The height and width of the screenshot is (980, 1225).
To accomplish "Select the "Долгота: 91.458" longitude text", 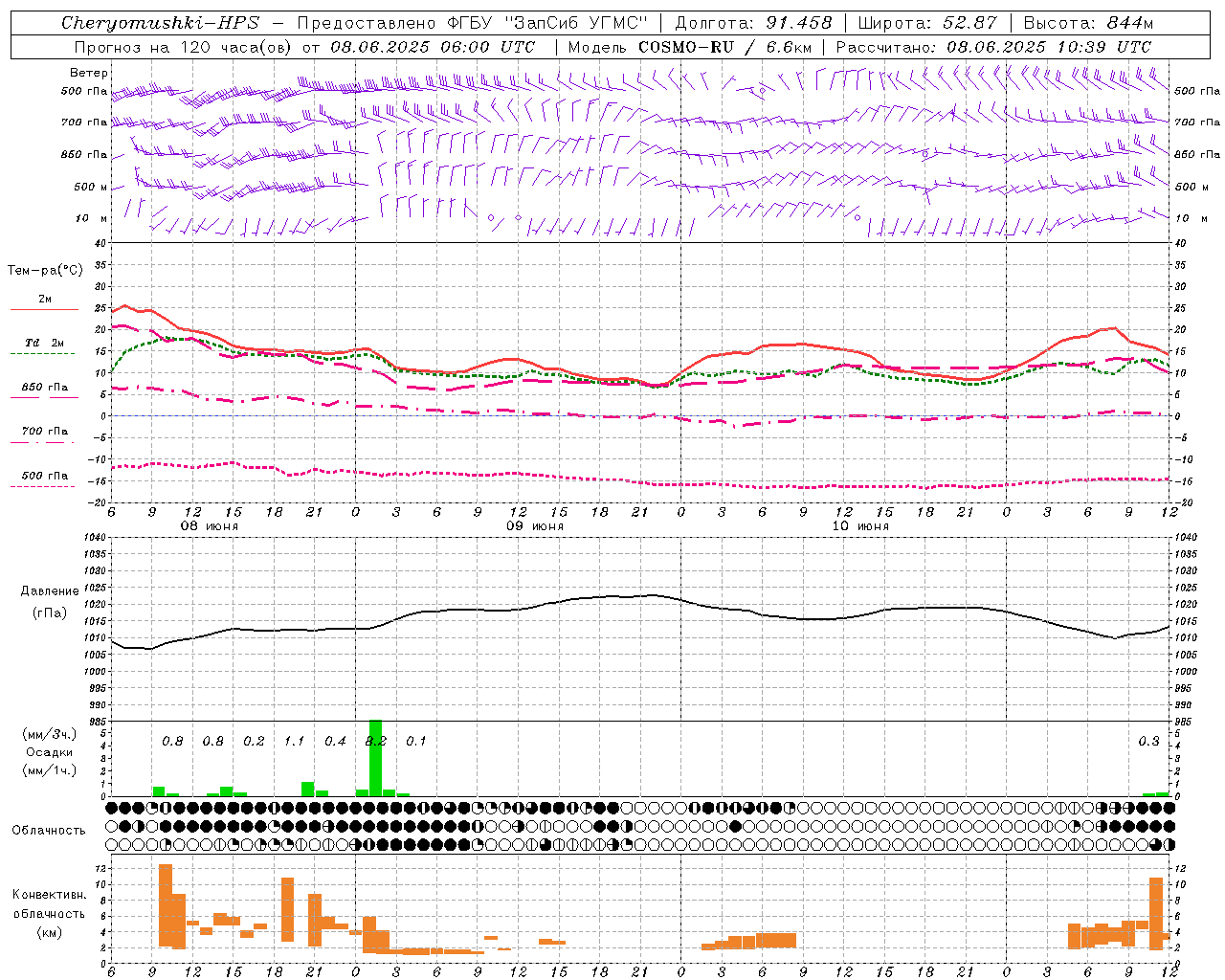I will click(754, 23).
